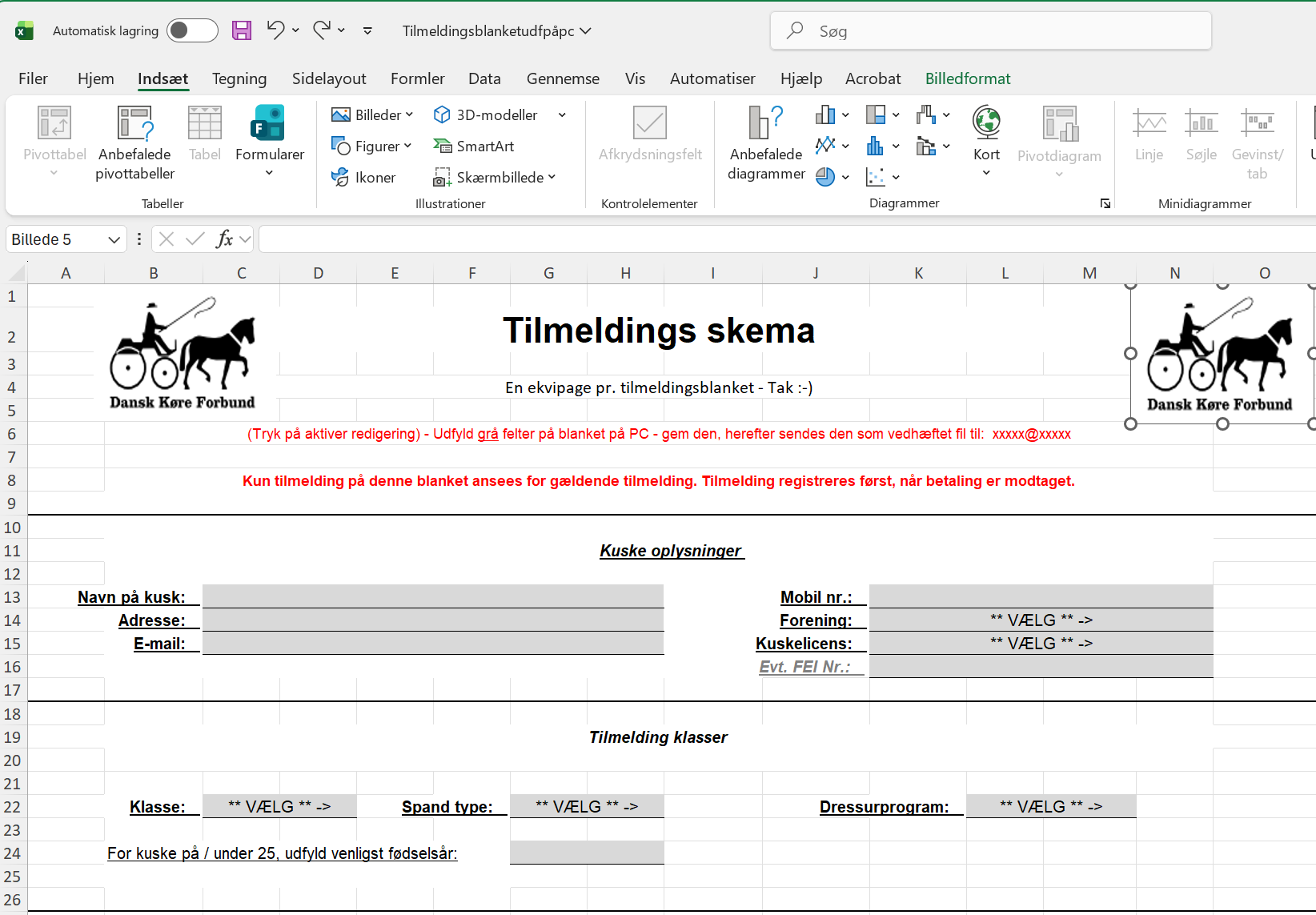Click the Klasse VÆLG dropdown cell

point(279,806)
